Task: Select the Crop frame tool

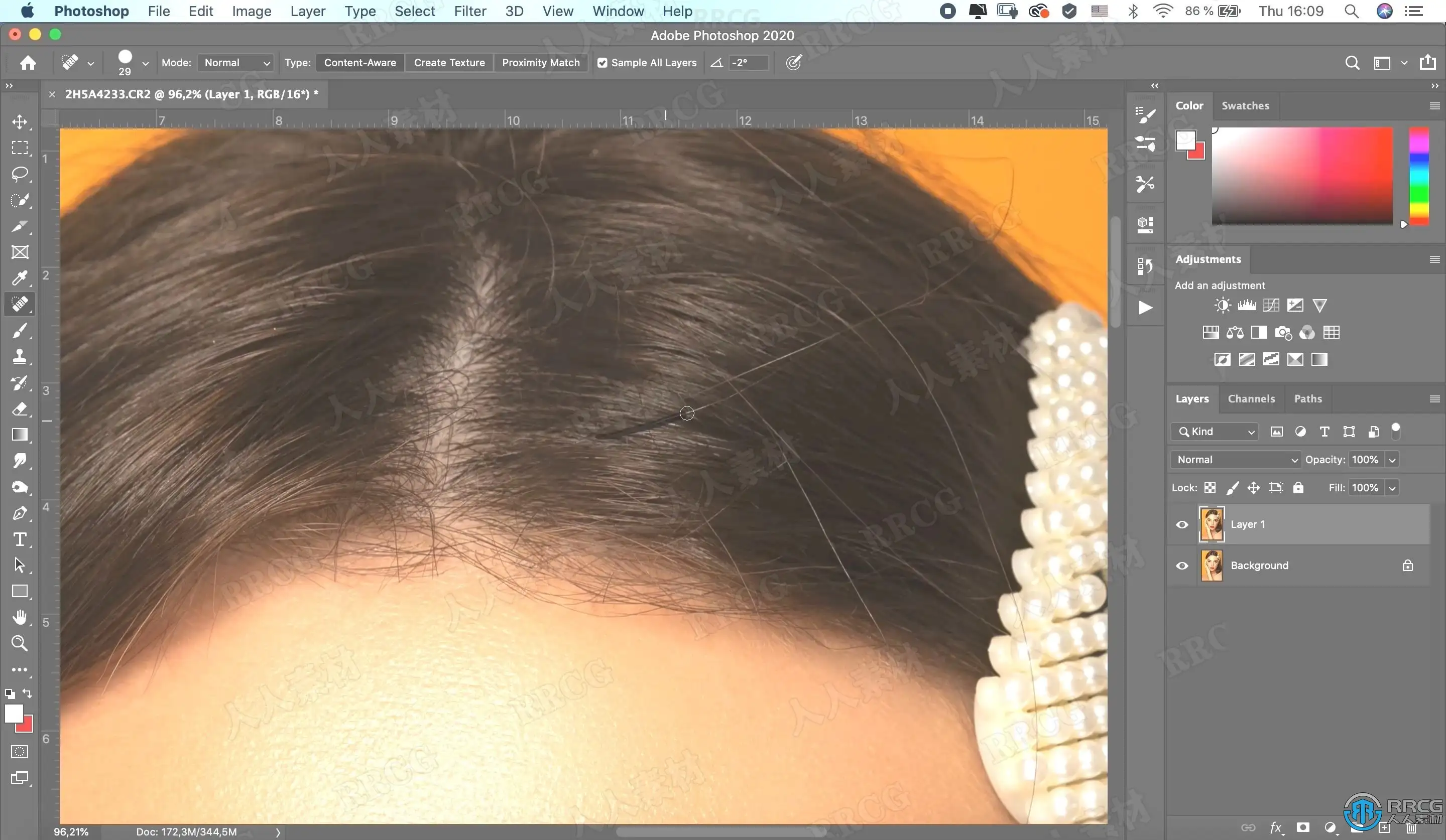Action: (20, 252)
